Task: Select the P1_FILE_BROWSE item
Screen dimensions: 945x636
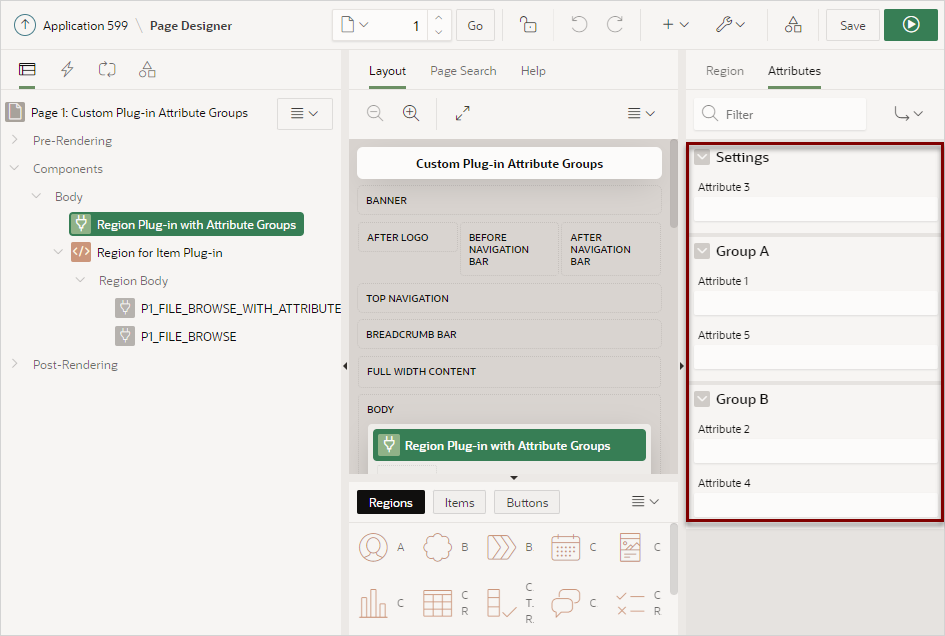Action: (188, 336)
